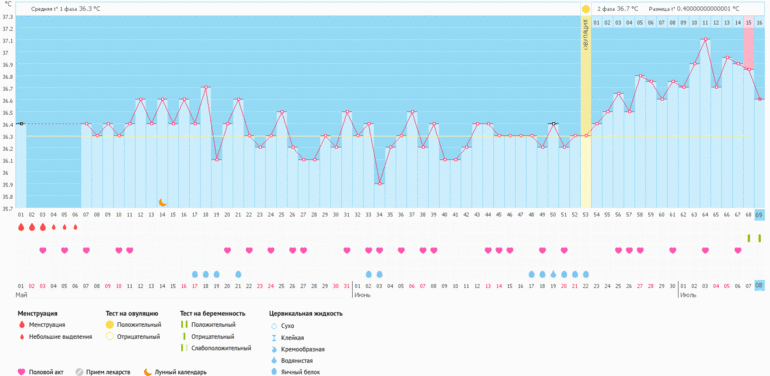Click the small spotting drop on cycle day 06
Screen dimensions: 770x376
pyautogui.click(x=75, y=227)
